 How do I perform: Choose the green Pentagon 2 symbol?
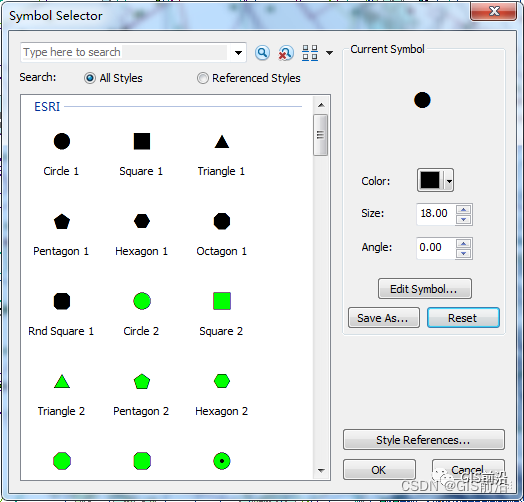pos(142,381)
